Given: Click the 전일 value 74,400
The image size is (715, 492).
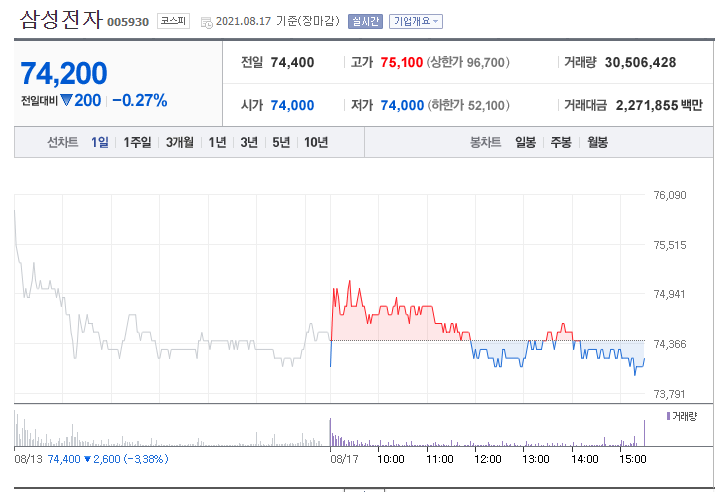Looking at the screenshot, I should (292, 62).
